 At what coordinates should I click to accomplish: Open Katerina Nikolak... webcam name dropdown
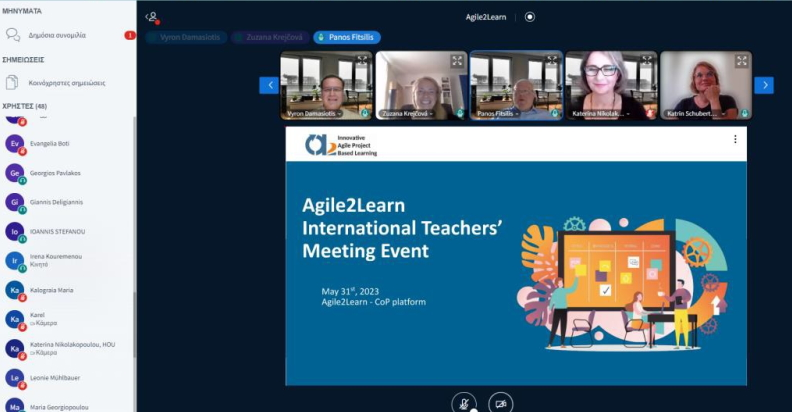point(601,114)
